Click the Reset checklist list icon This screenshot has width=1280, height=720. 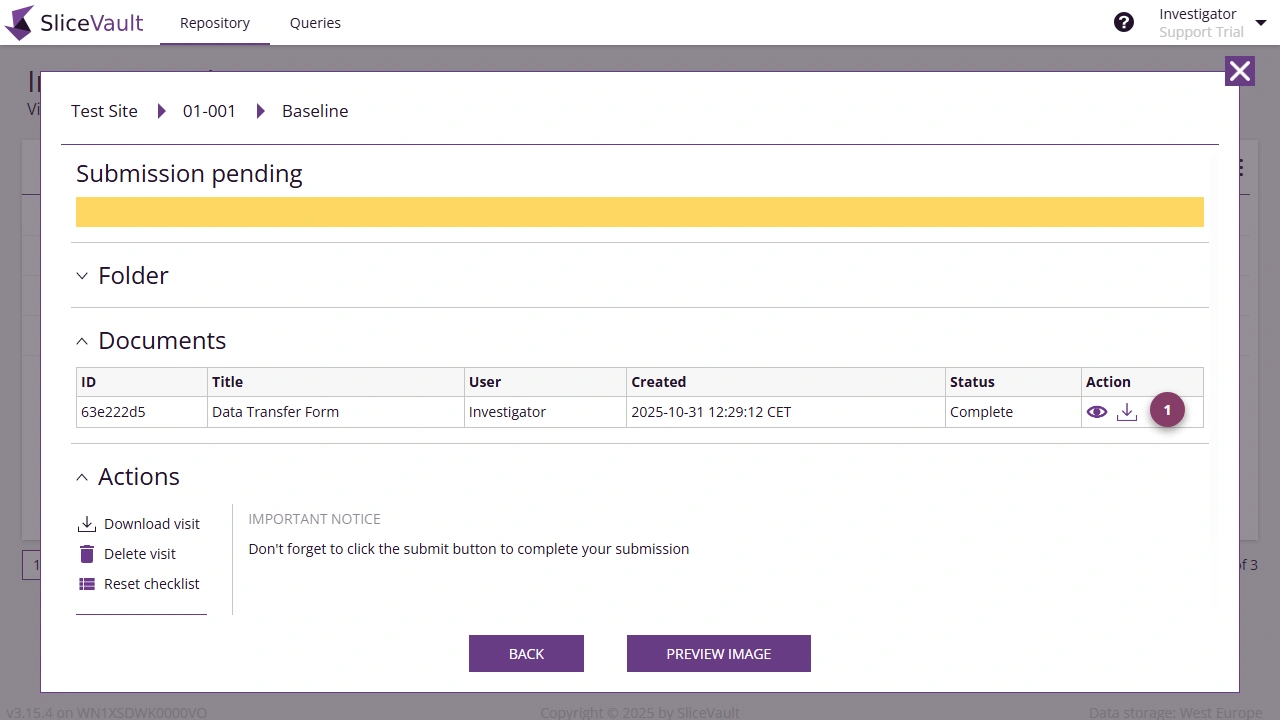pos(87,584)
